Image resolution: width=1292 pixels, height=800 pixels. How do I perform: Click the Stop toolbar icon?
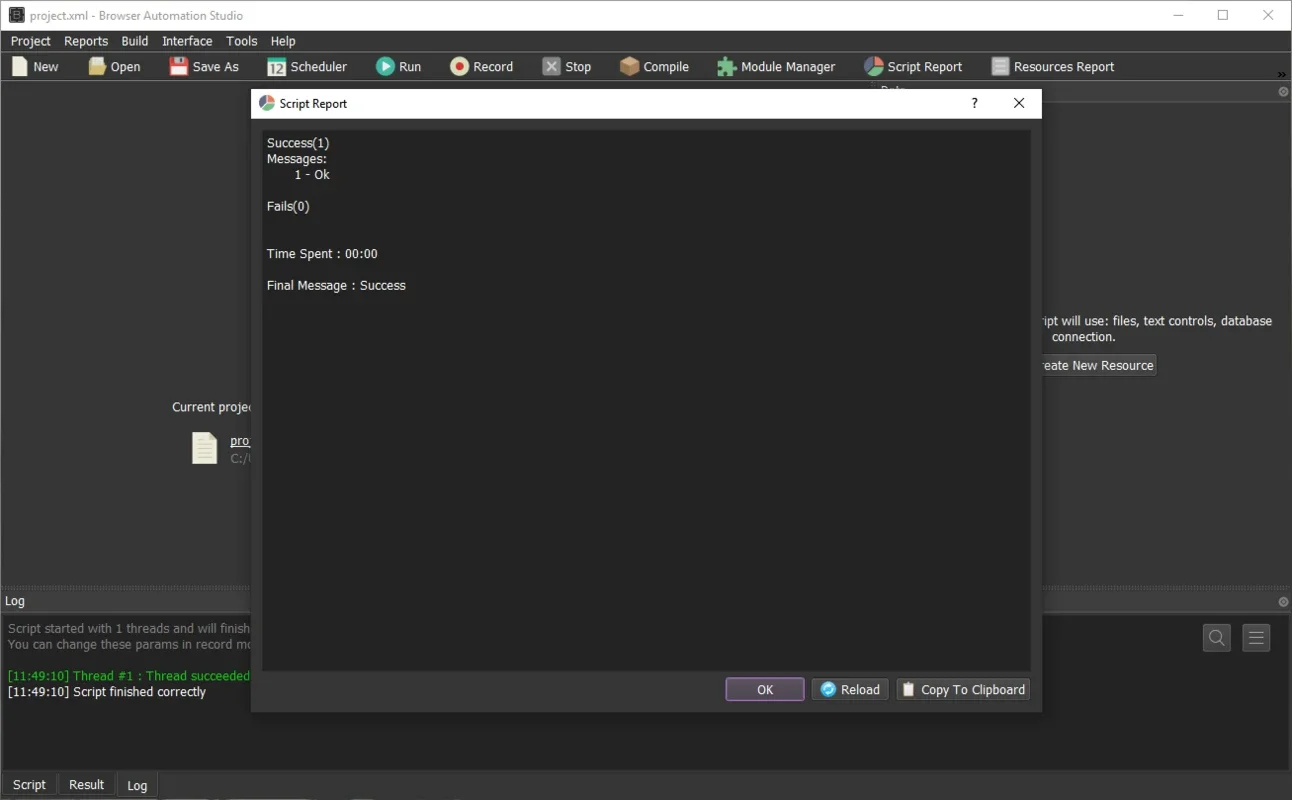coord(552,66)
